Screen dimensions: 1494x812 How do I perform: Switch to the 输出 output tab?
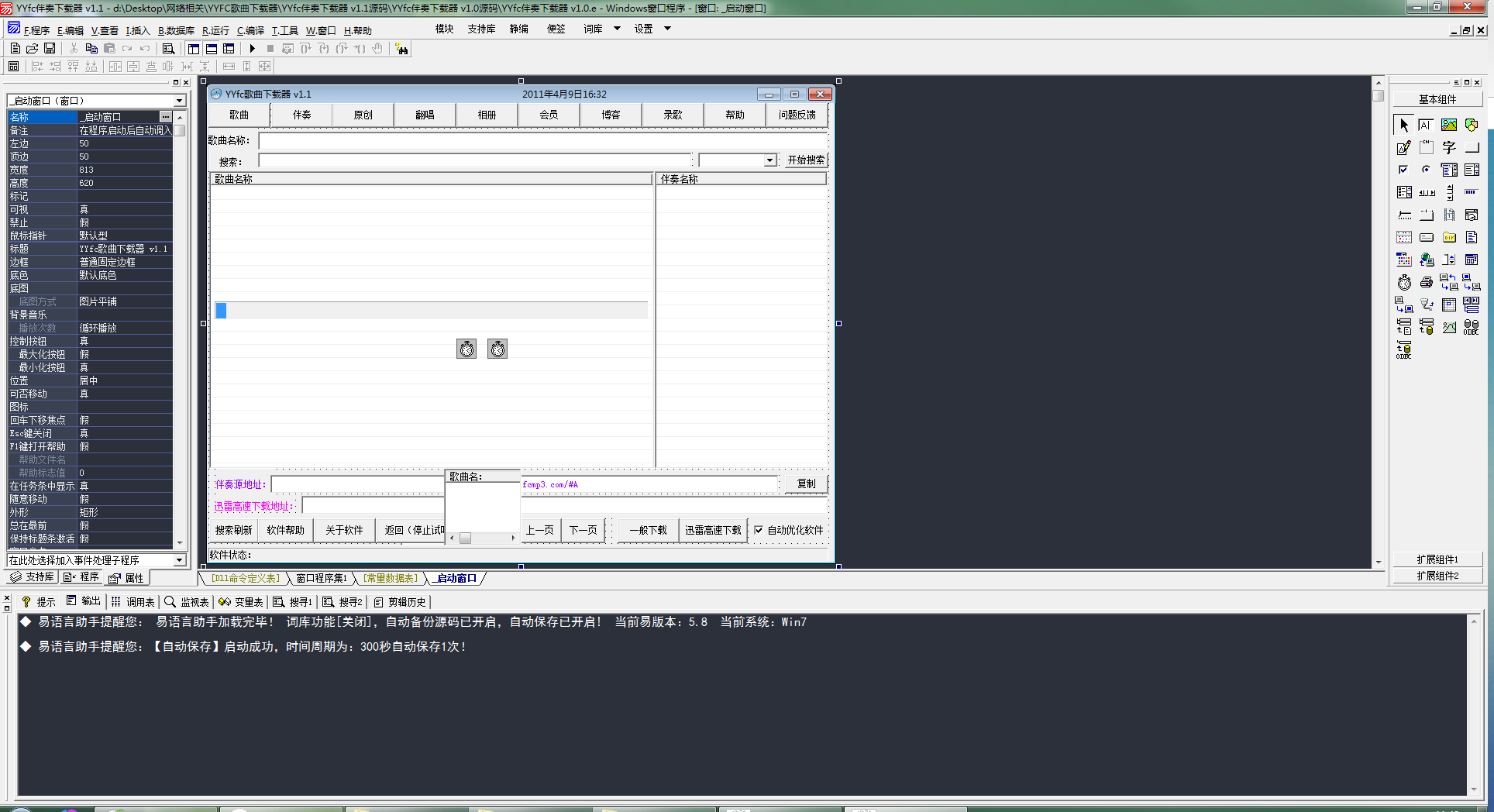click(x=84, y=601)
